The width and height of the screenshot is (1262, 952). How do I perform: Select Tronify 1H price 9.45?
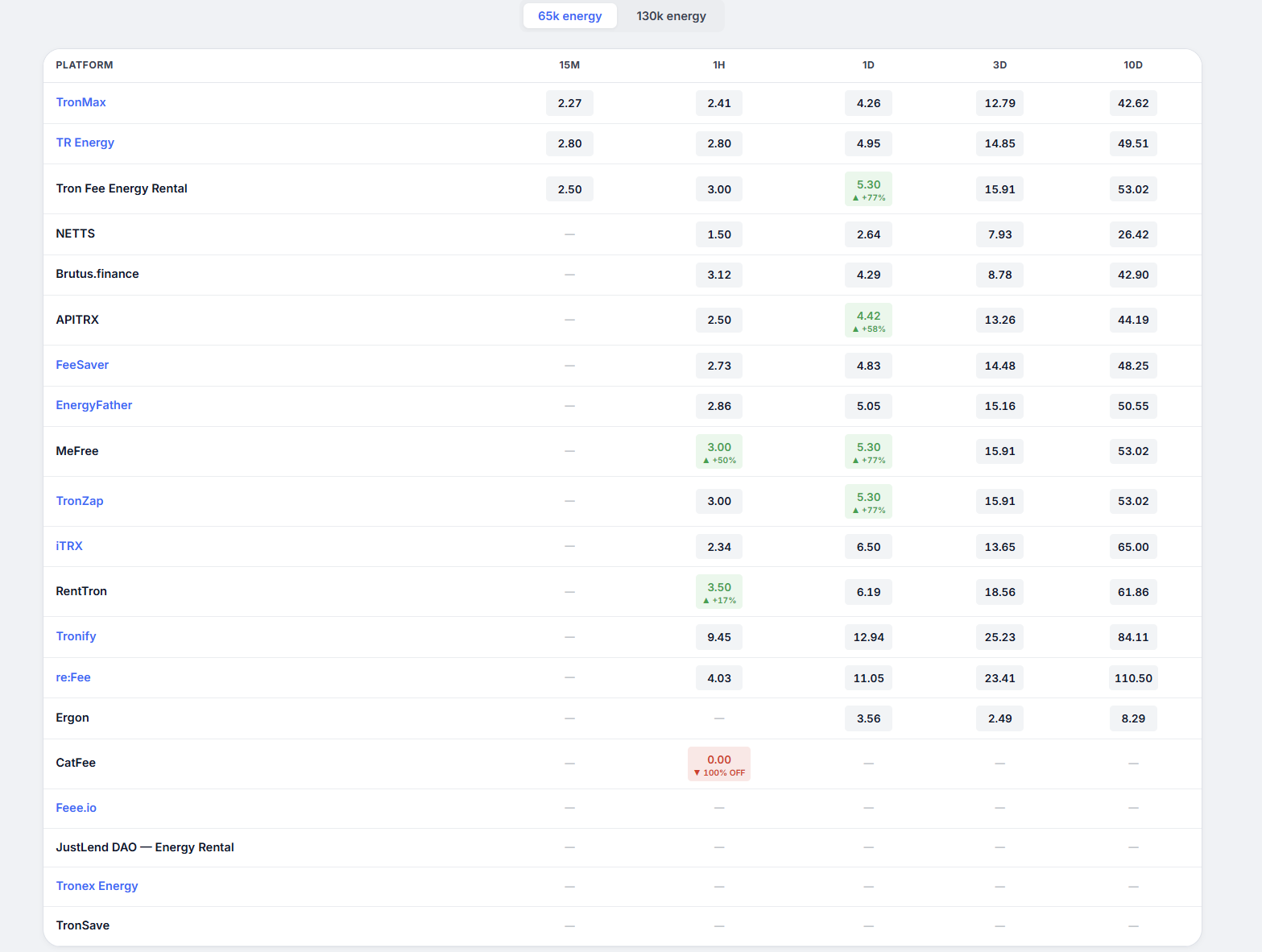[719, 637]
